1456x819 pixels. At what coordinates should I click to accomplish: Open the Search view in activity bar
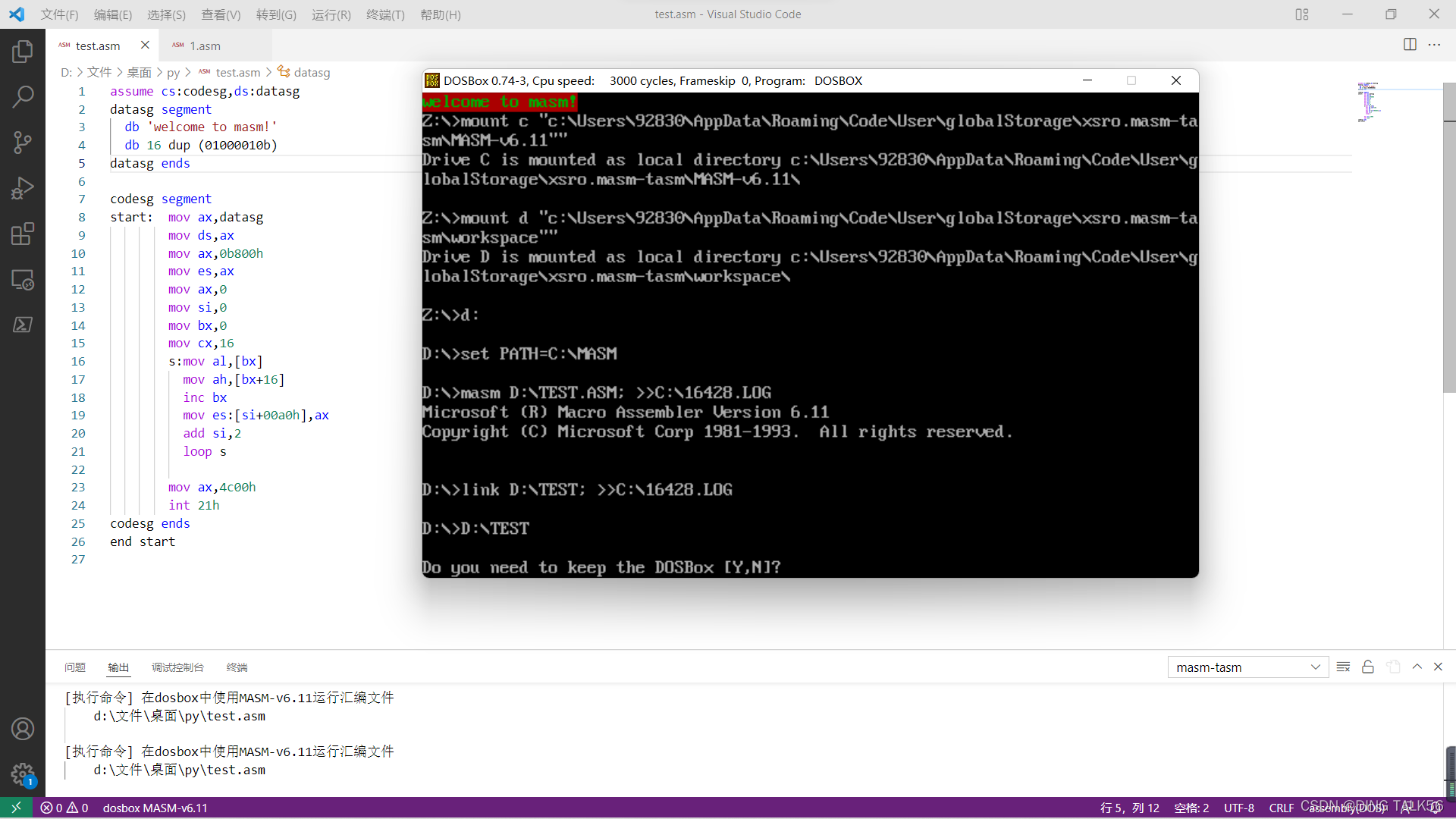coord(23,96)
